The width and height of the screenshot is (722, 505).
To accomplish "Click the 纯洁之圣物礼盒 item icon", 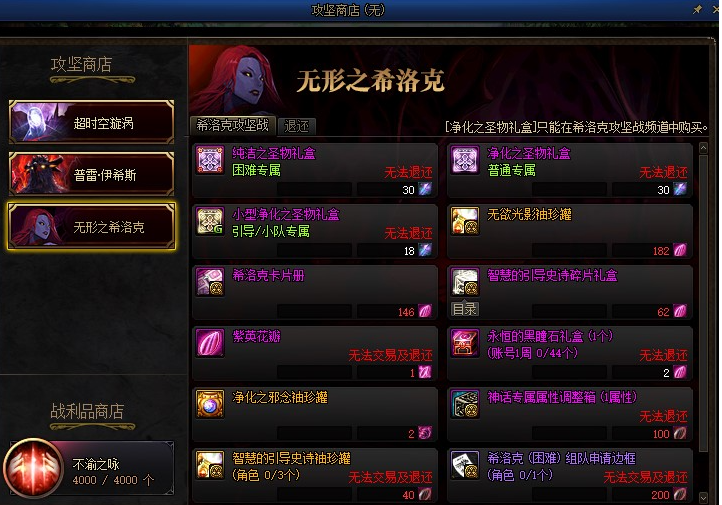I will point(210,159).
